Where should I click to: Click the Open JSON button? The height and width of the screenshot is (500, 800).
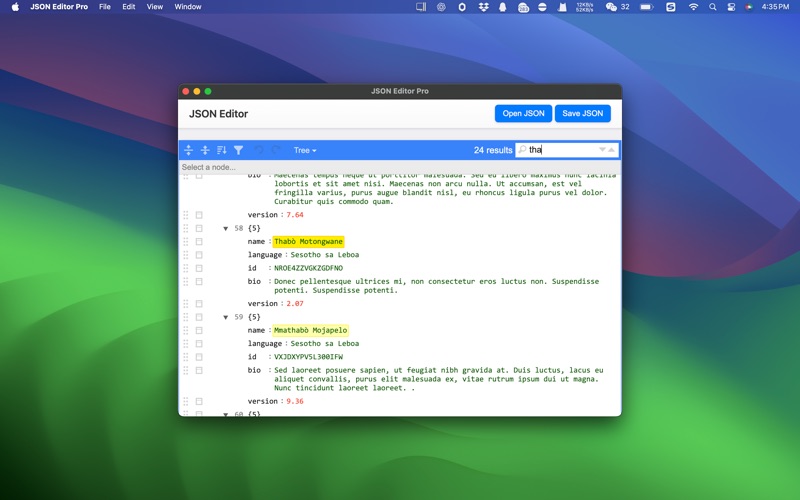(x=523, y=114)
